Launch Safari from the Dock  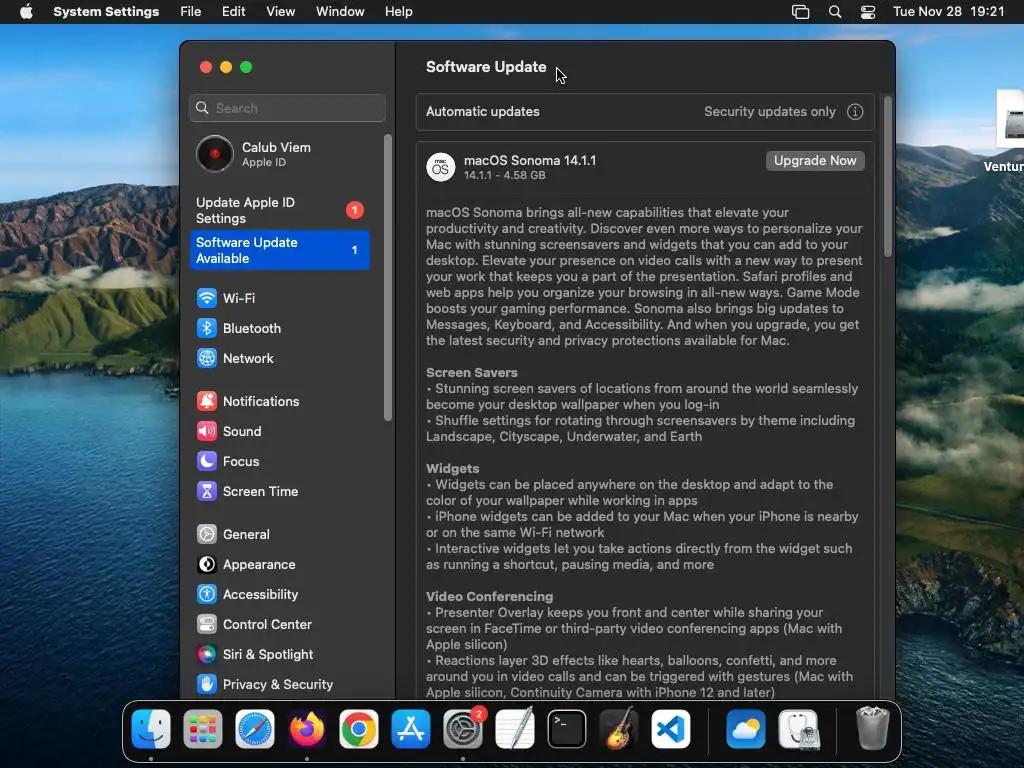[255, 729]
